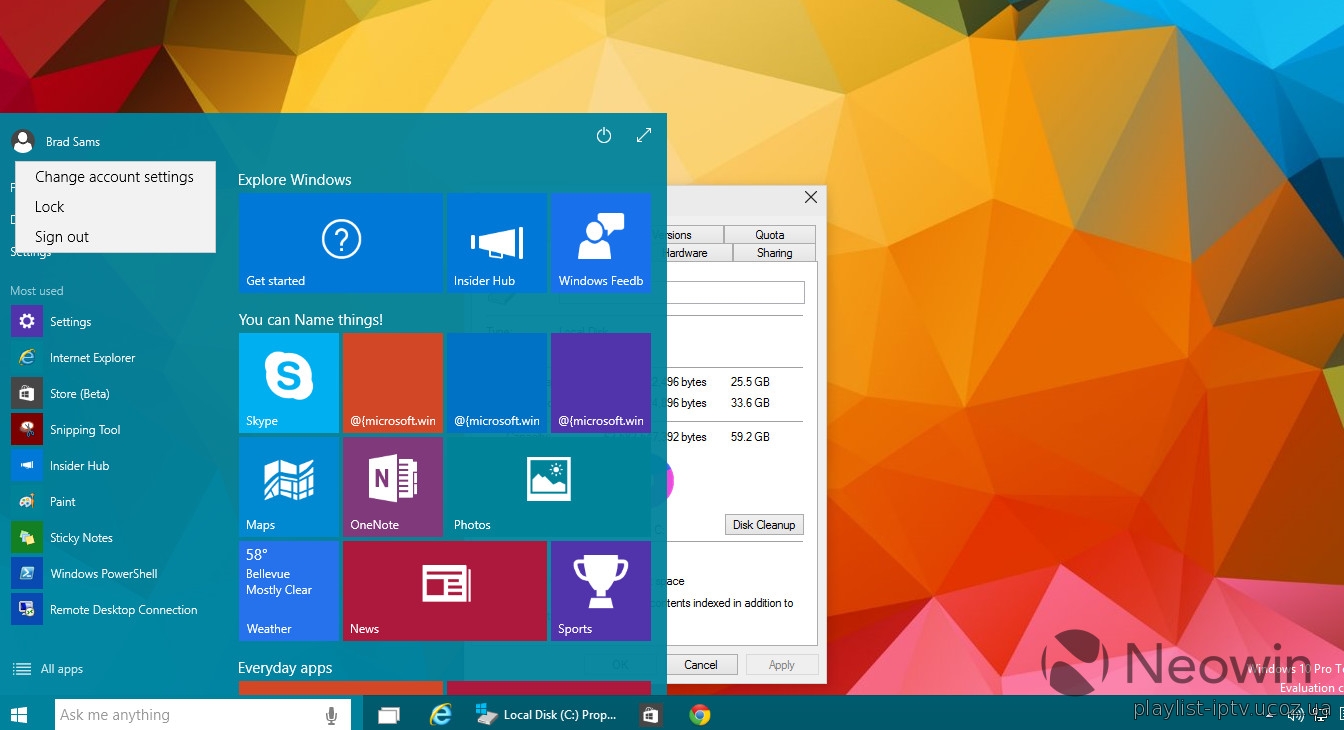Open the Weather tile showing Bellevue
The width and height of the screenshot is (1344, 730).
click(289, 591)
